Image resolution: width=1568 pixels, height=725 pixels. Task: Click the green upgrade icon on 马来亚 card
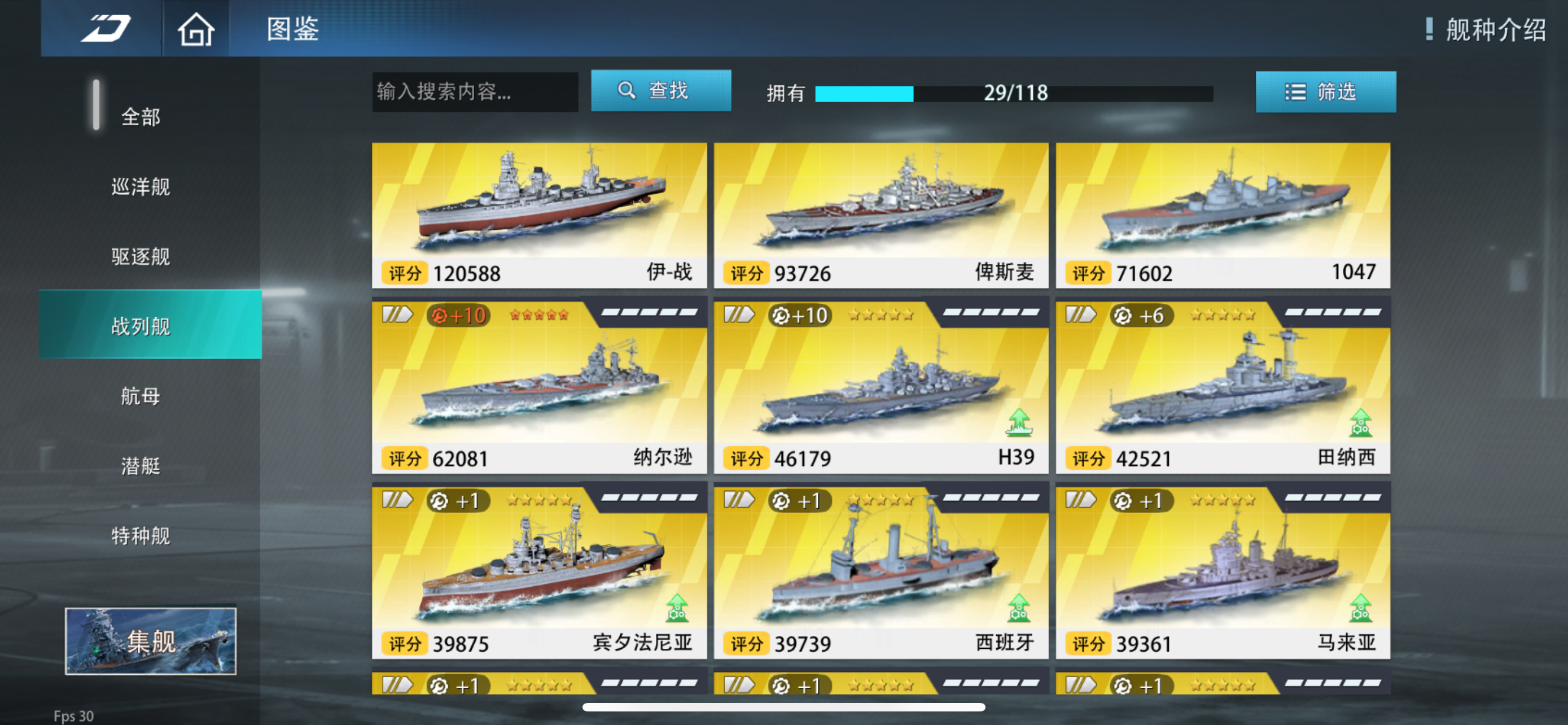[1360, 608]
